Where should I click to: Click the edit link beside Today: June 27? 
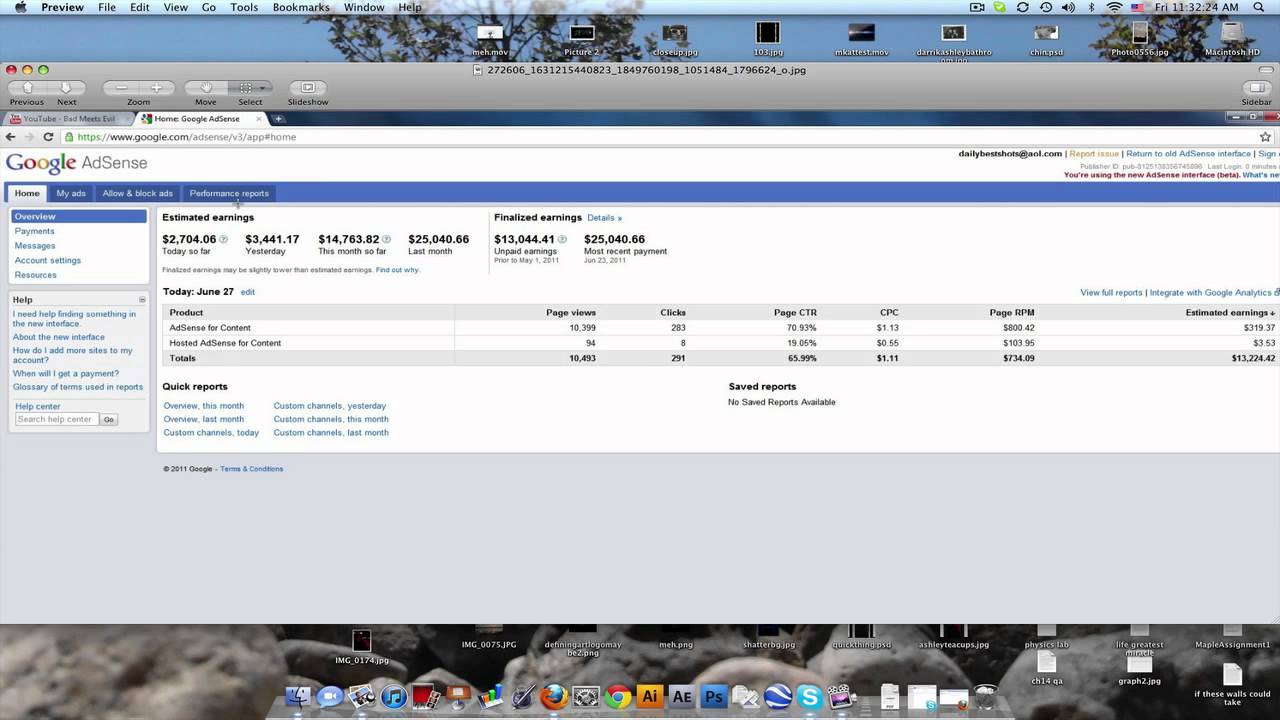[247, 292]
